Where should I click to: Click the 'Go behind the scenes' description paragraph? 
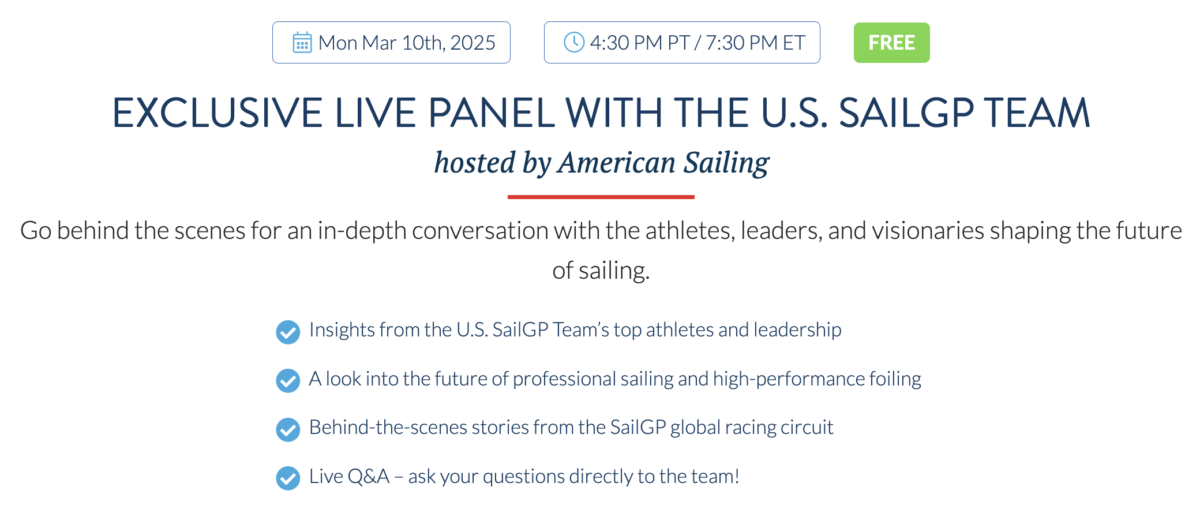[x=600, y=232]
